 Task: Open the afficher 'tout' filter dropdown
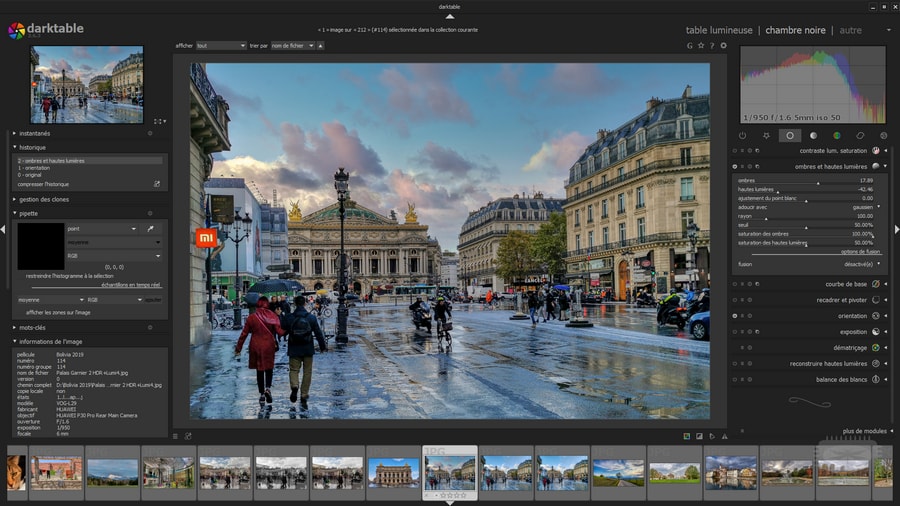pos(220,45)
